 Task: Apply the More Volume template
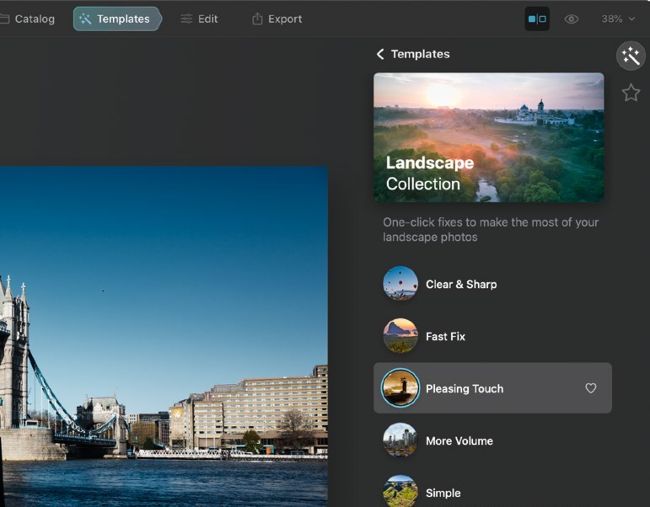[459, 440]
